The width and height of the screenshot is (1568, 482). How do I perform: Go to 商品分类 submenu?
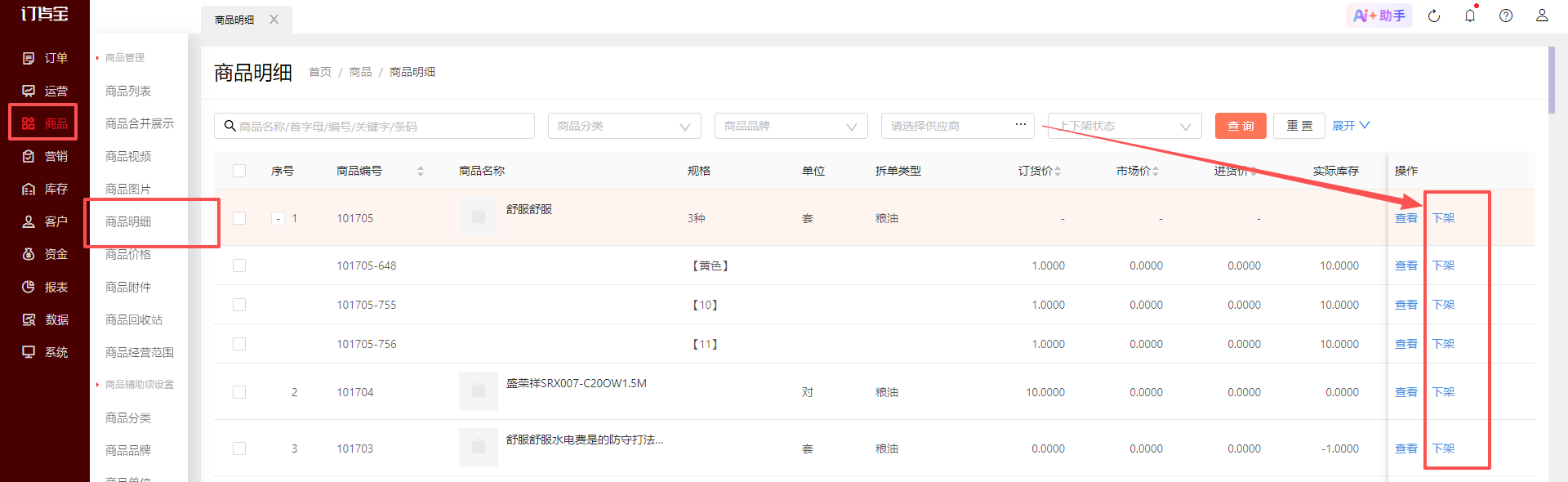point(128,417)
